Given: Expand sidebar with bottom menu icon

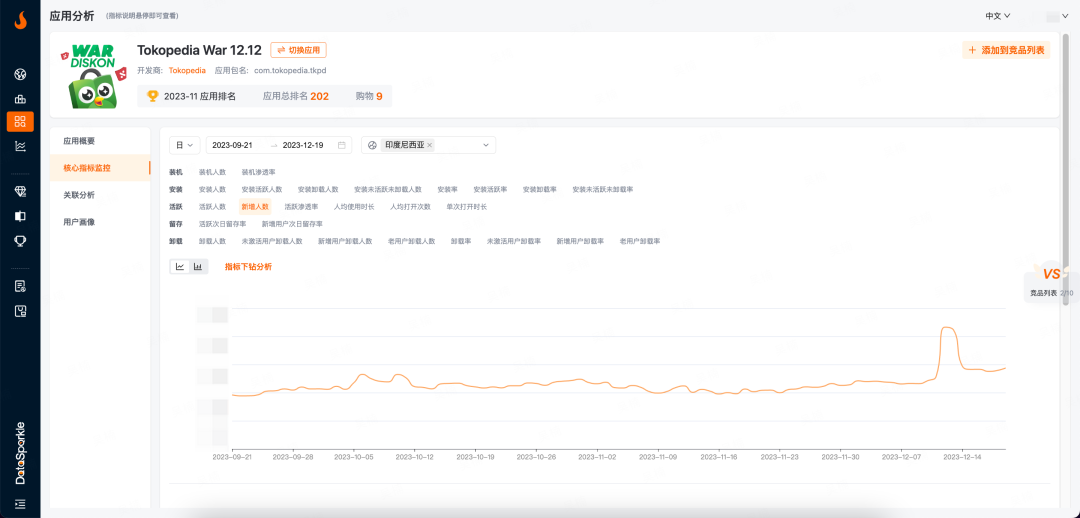Looking at the screenshot, I should (20, 503).
